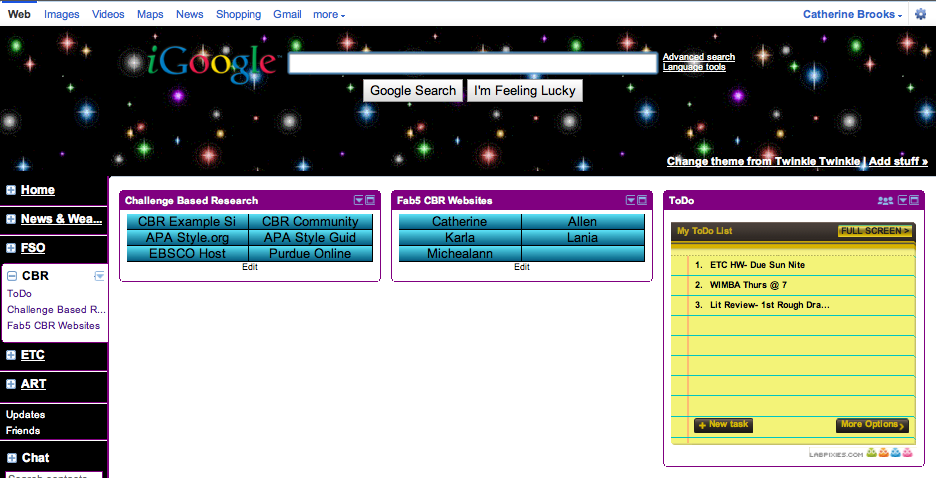
Task: Select the News & Wea... tab link
Action: 61,218
